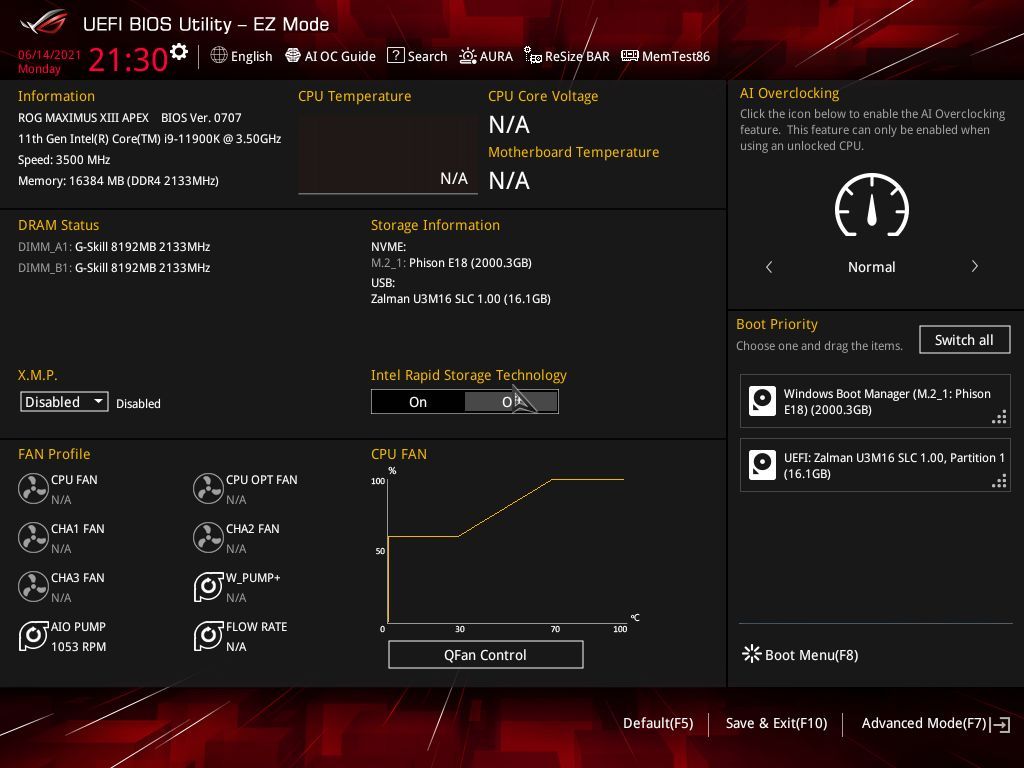Click the exit arrow icon beside Advanced Mode

click(1000, 724)
